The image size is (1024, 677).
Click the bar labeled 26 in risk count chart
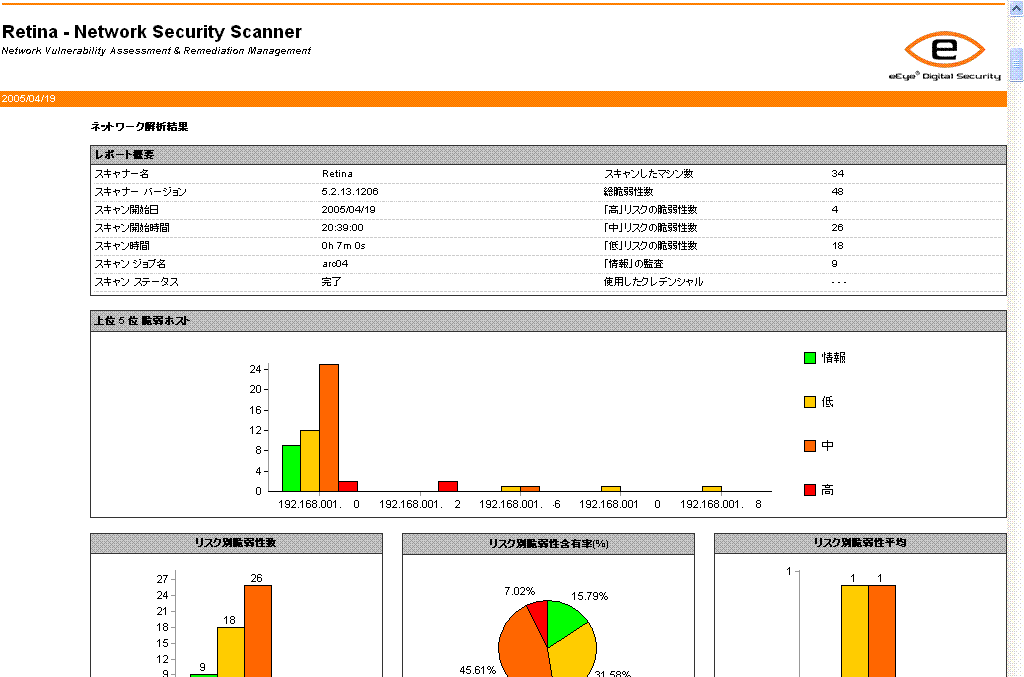258,631
